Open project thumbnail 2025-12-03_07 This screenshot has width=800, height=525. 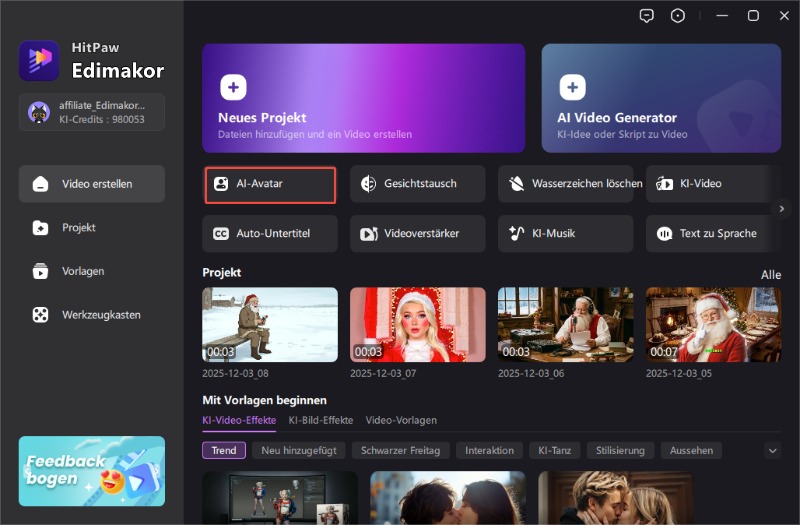point(418,325)
